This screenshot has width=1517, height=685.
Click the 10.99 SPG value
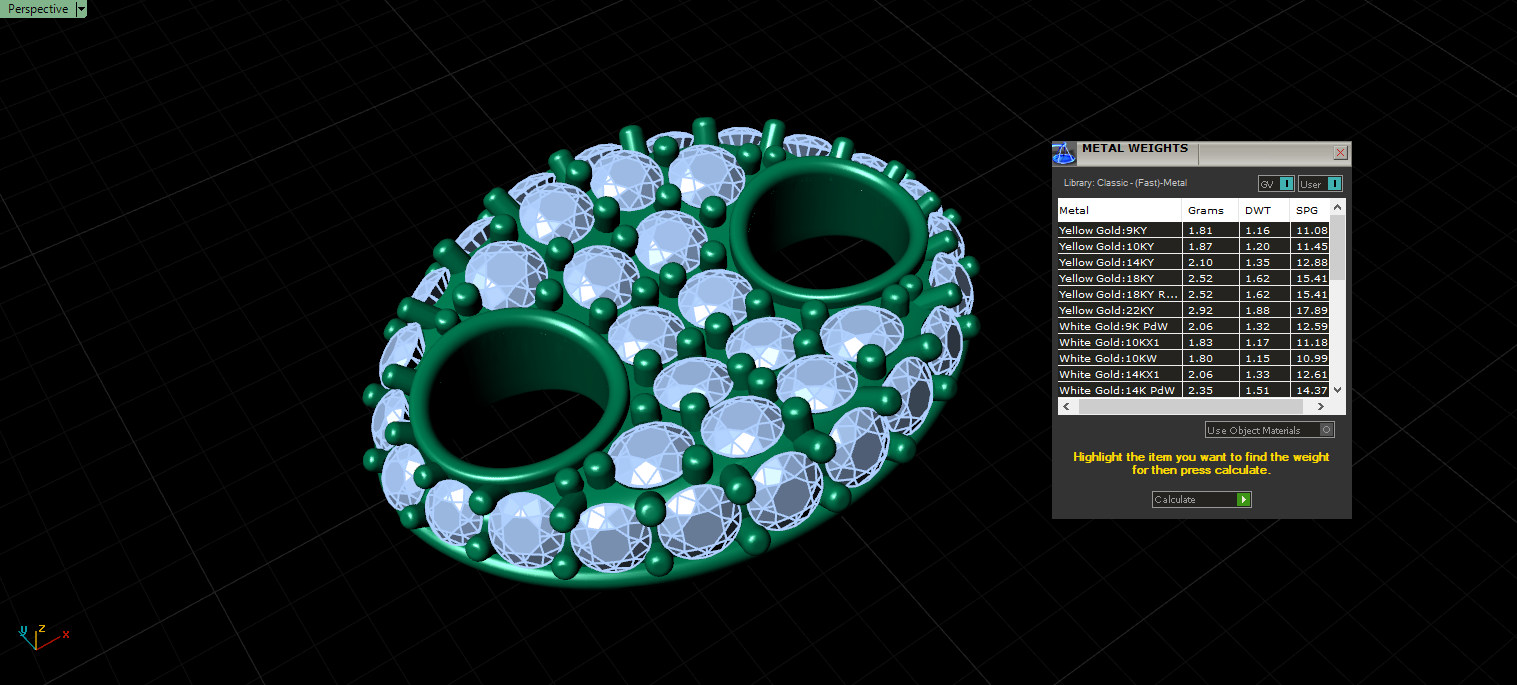pos(1312,358)
